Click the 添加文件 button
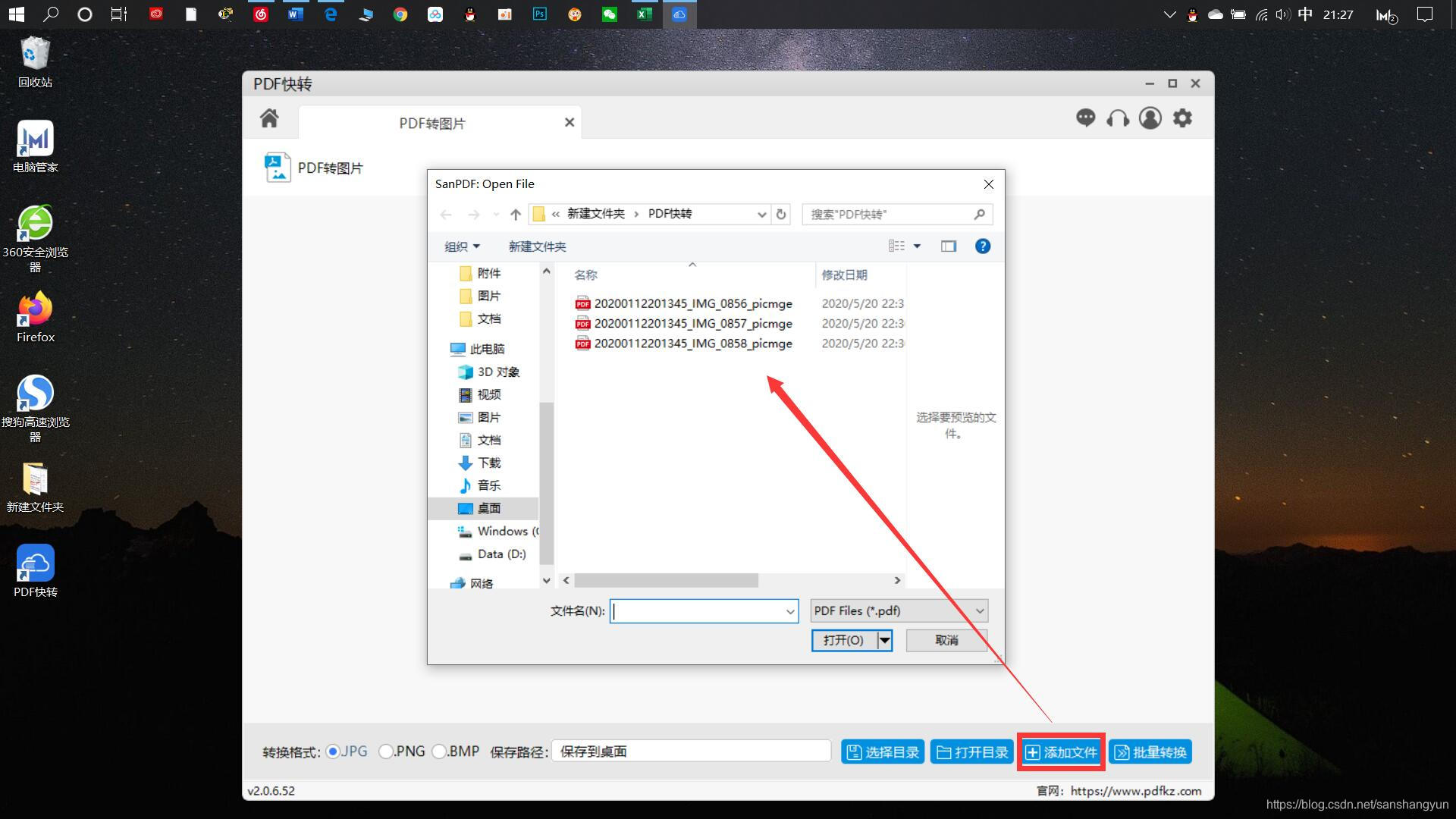This screenshot has height=819, width=1456. click(1061, 752)
